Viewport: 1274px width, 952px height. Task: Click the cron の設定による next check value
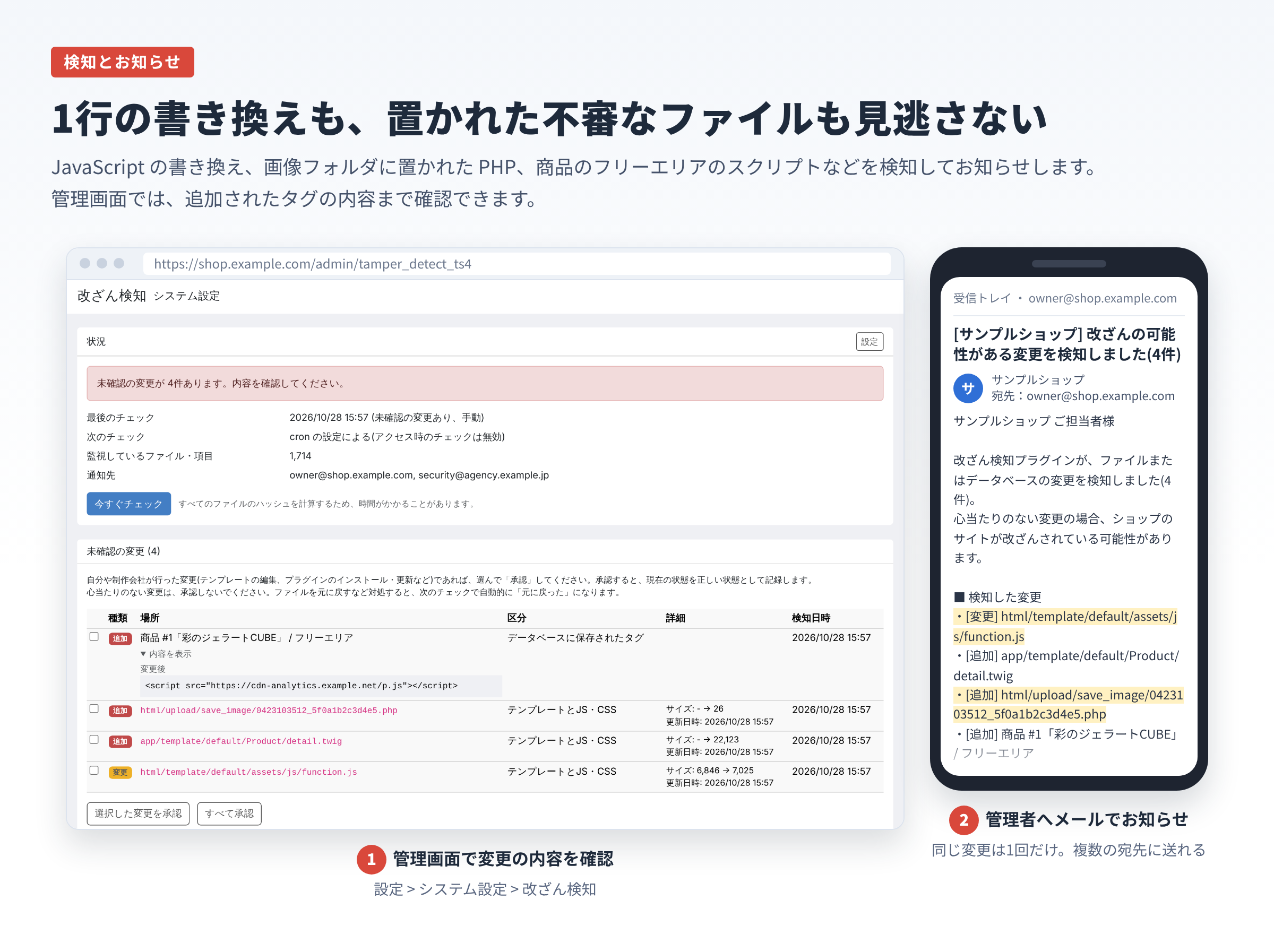click(x=397, y=437)
